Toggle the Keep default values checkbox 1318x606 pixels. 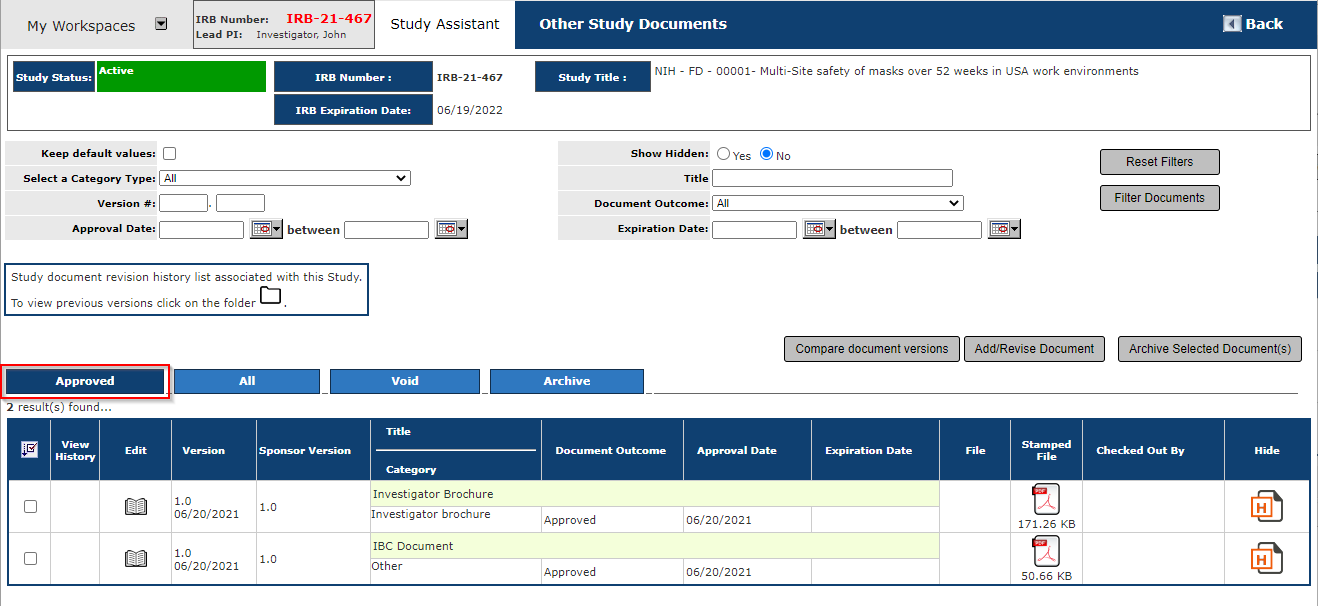tap(169, 154)
